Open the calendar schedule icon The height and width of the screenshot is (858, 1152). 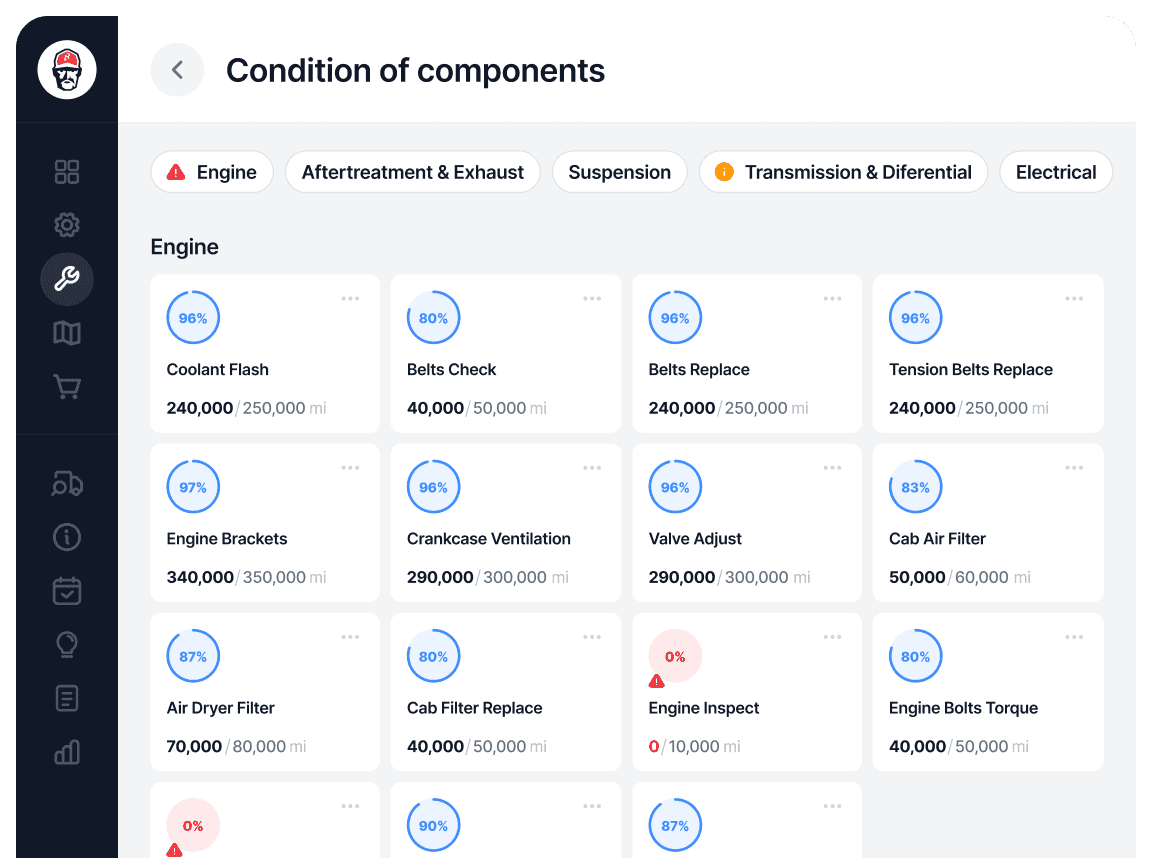[x=66, y=591]
